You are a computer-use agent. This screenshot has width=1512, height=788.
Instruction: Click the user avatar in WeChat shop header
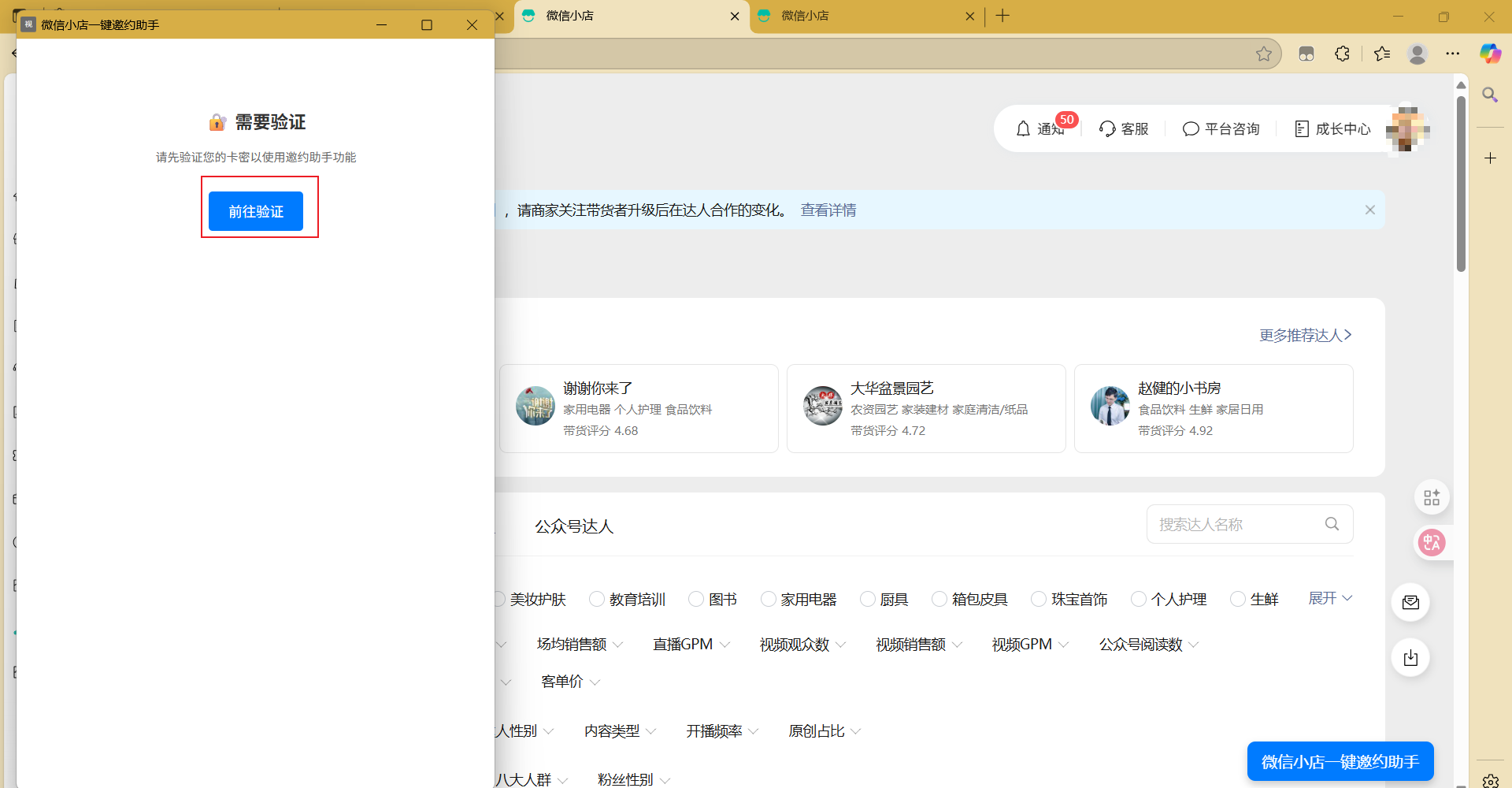point(1408,128)
